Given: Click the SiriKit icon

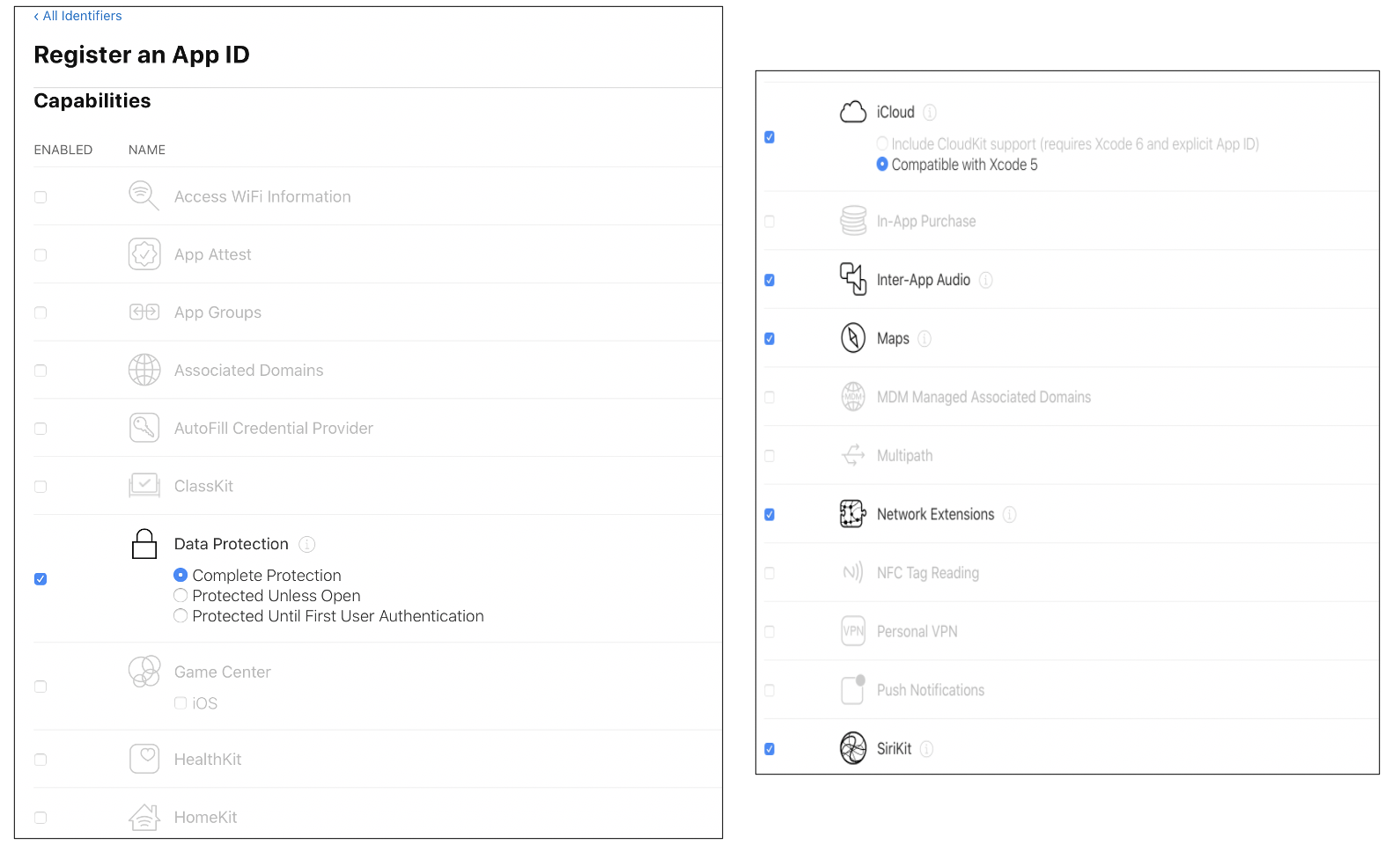Looking at the screenshot, I should pos(852,748).
